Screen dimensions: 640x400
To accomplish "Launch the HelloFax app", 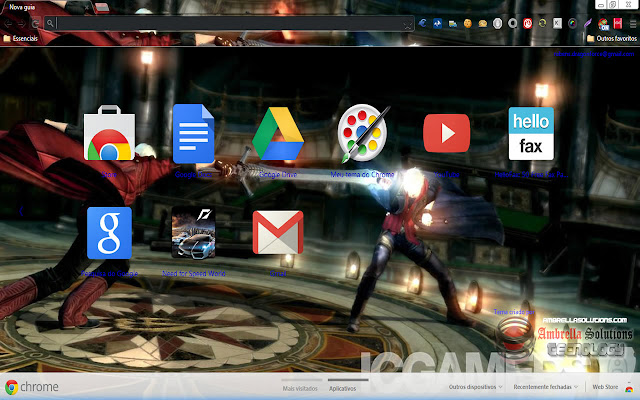I will (x=531, y=133).
